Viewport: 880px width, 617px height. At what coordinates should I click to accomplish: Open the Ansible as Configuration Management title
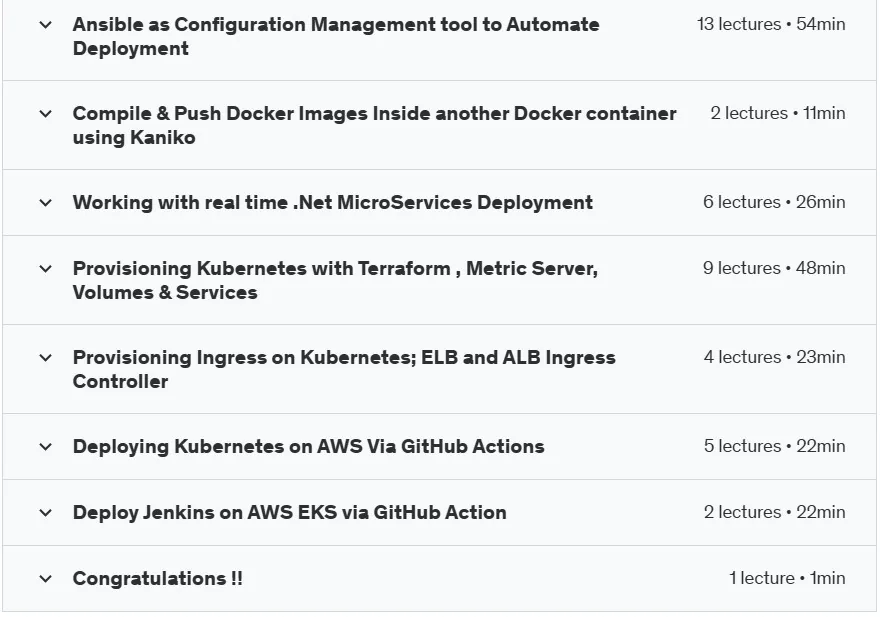[x=336, y=36]
